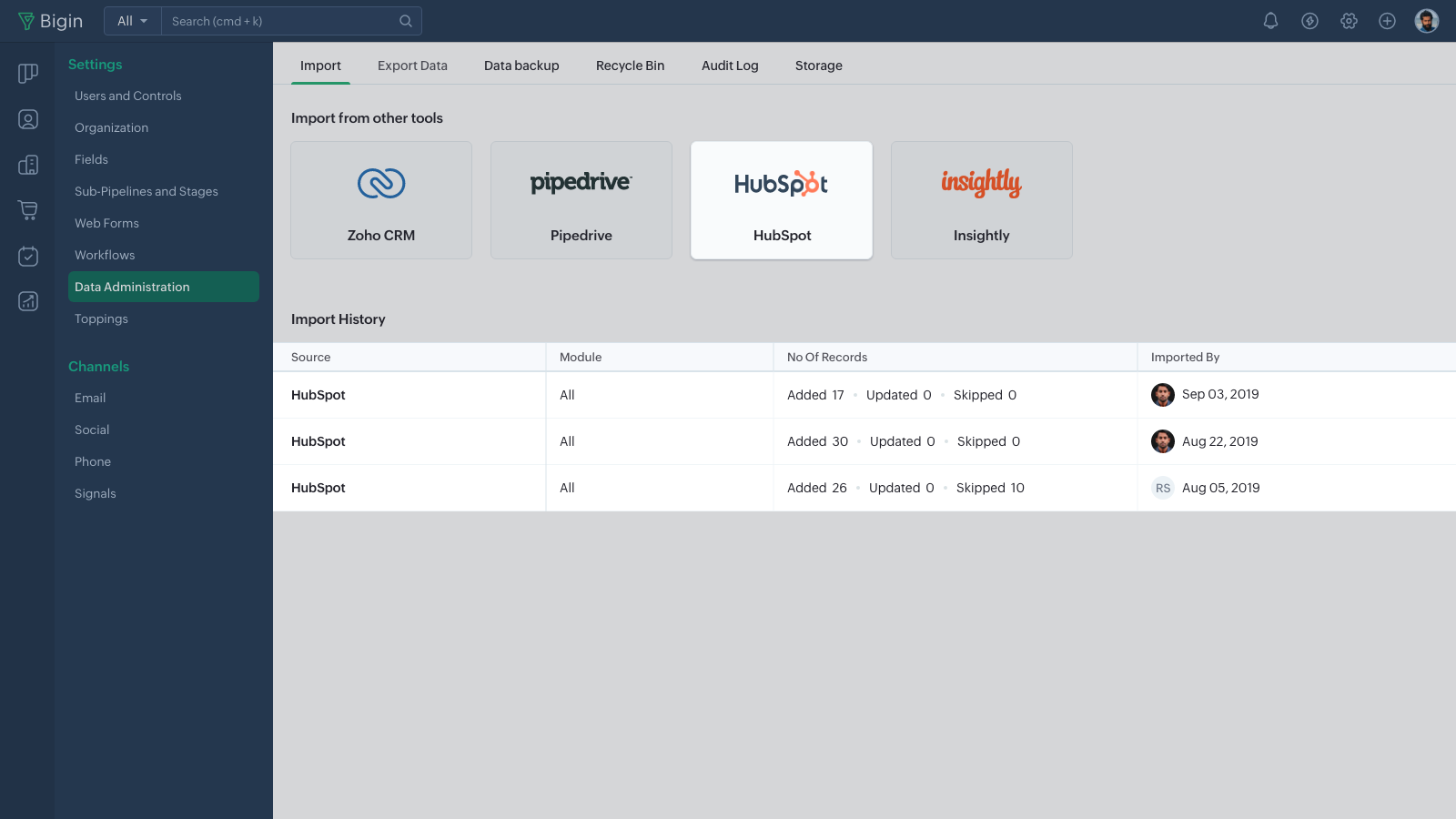Open Activities via the calendar-check icon
This screenshot has width=1456, height=819.
tap(27, 256)
